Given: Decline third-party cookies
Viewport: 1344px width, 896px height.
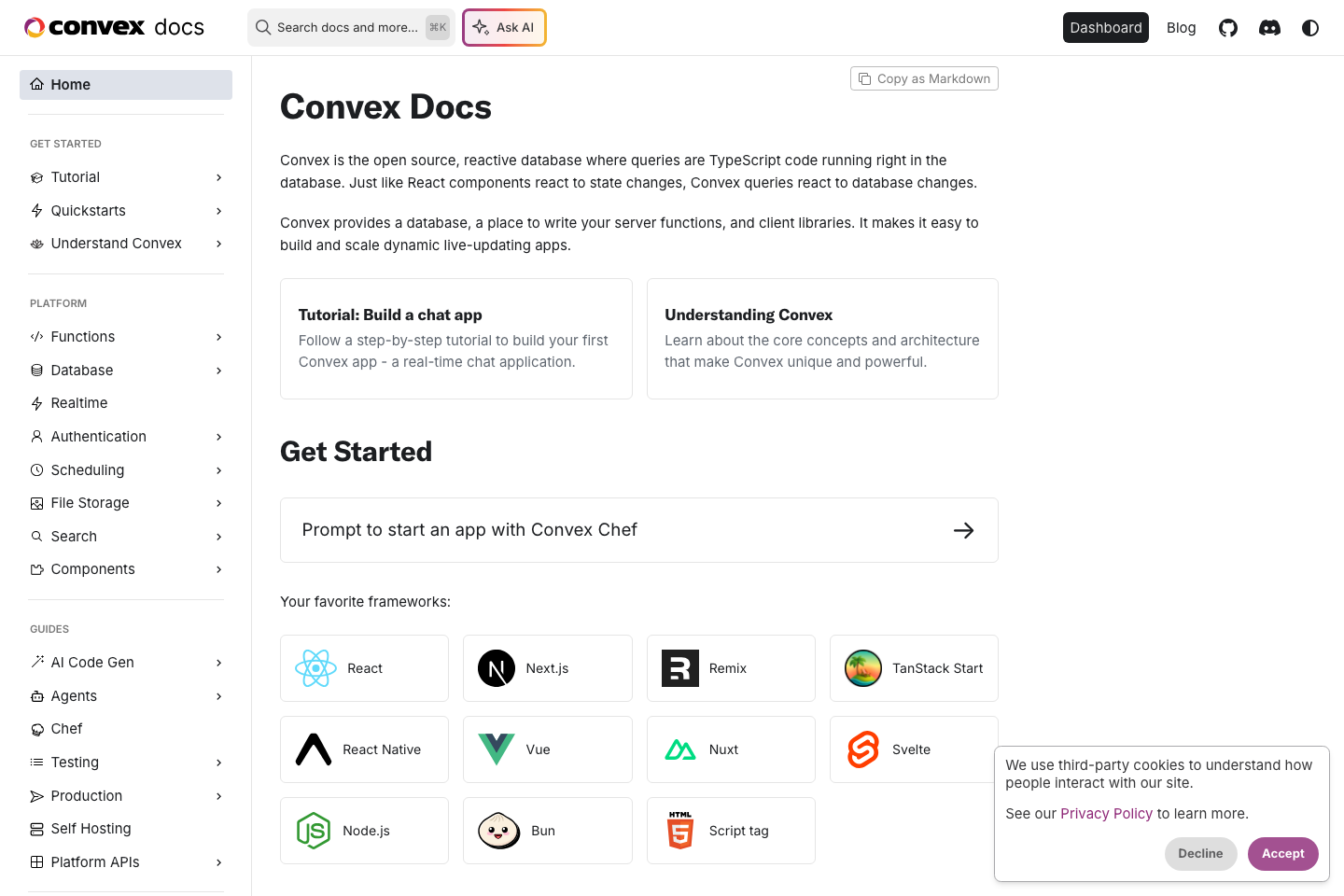Looking at the screenshot, I should point(1200,853).
